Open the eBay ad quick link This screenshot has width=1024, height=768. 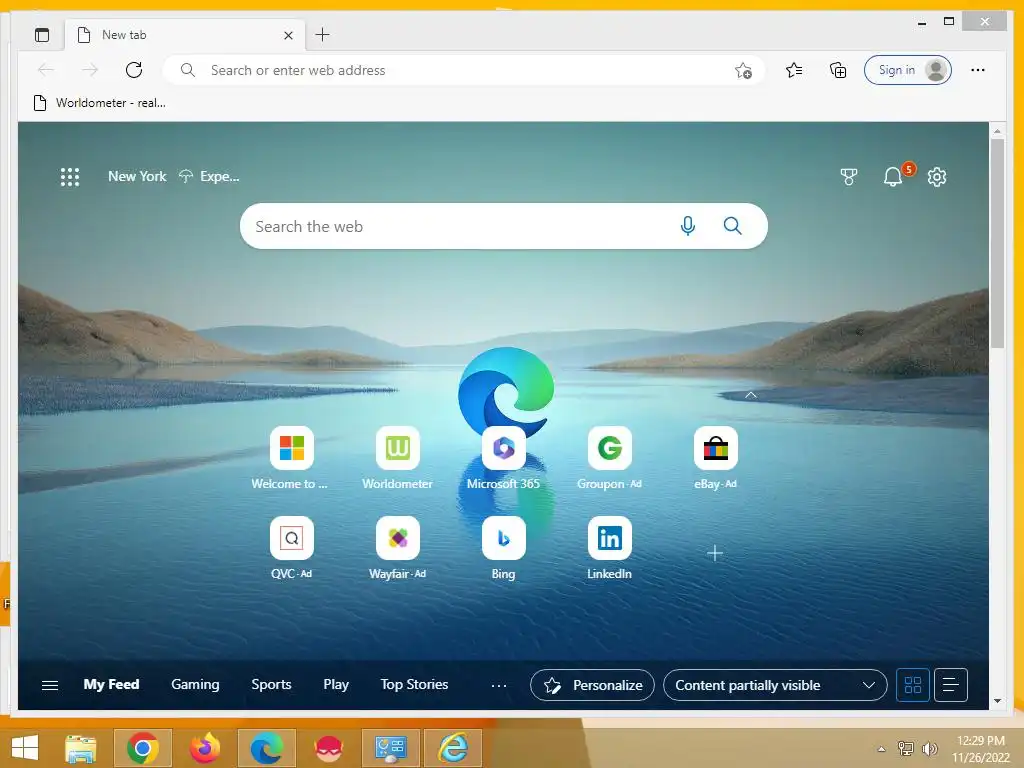[x=716, y=458]
